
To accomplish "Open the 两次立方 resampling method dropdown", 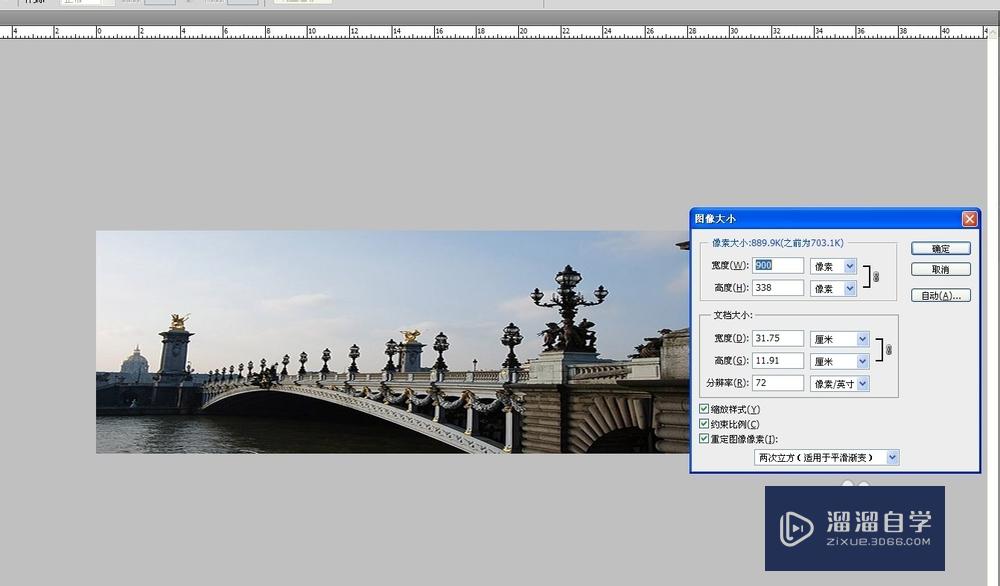I will pyautogui.click(x=827, y=457).
